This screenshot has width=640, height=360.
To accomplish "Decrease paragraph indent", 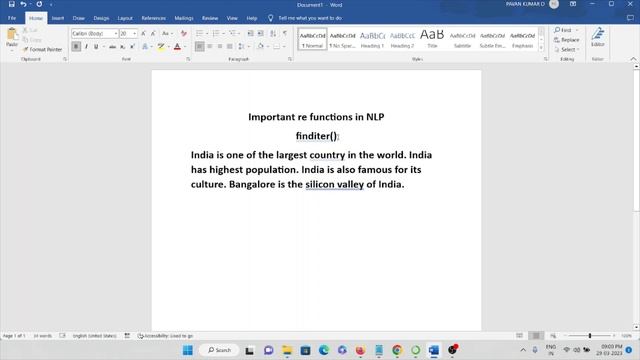I will (x=250, y=33).
